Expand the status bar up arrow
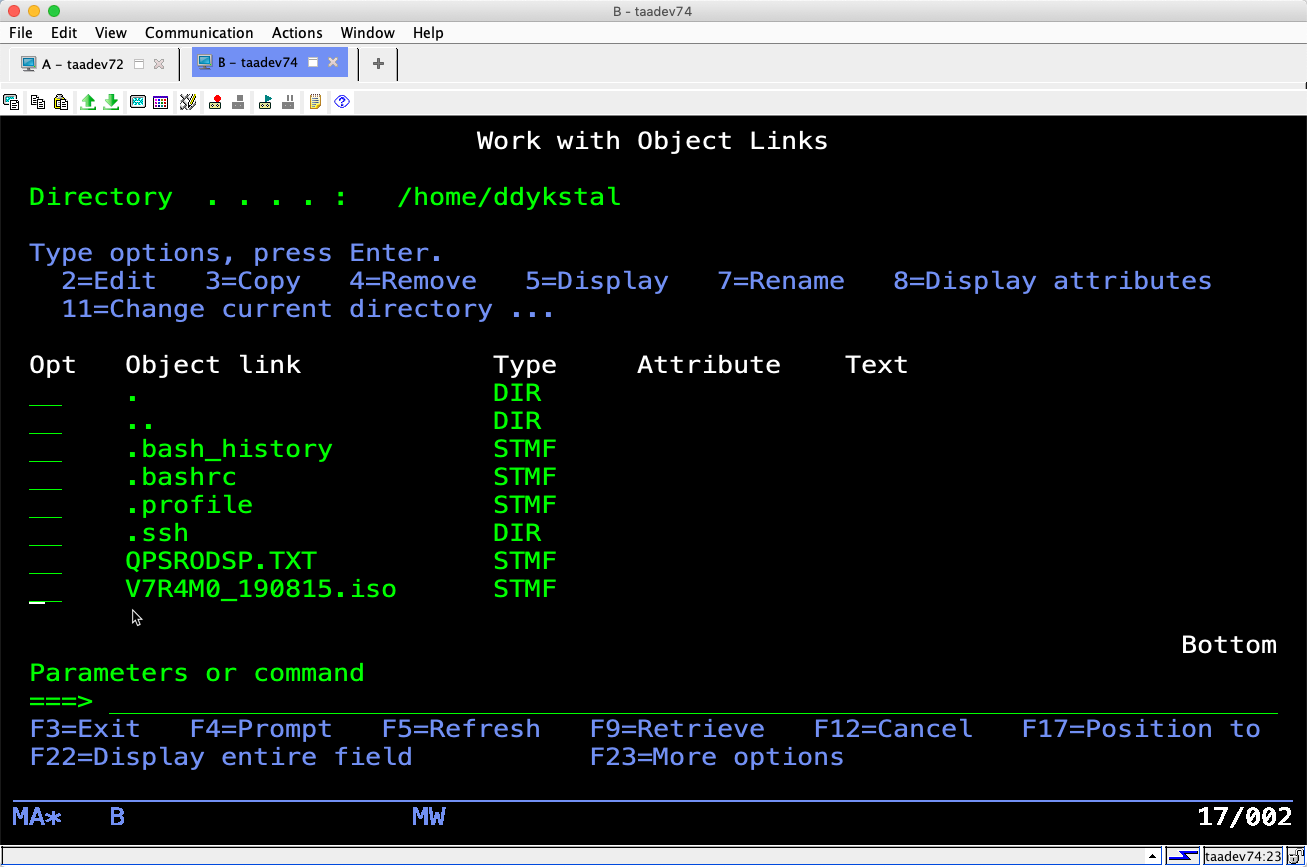Viewport: 1307px width, 867px height. click(x=1154, y=857)
